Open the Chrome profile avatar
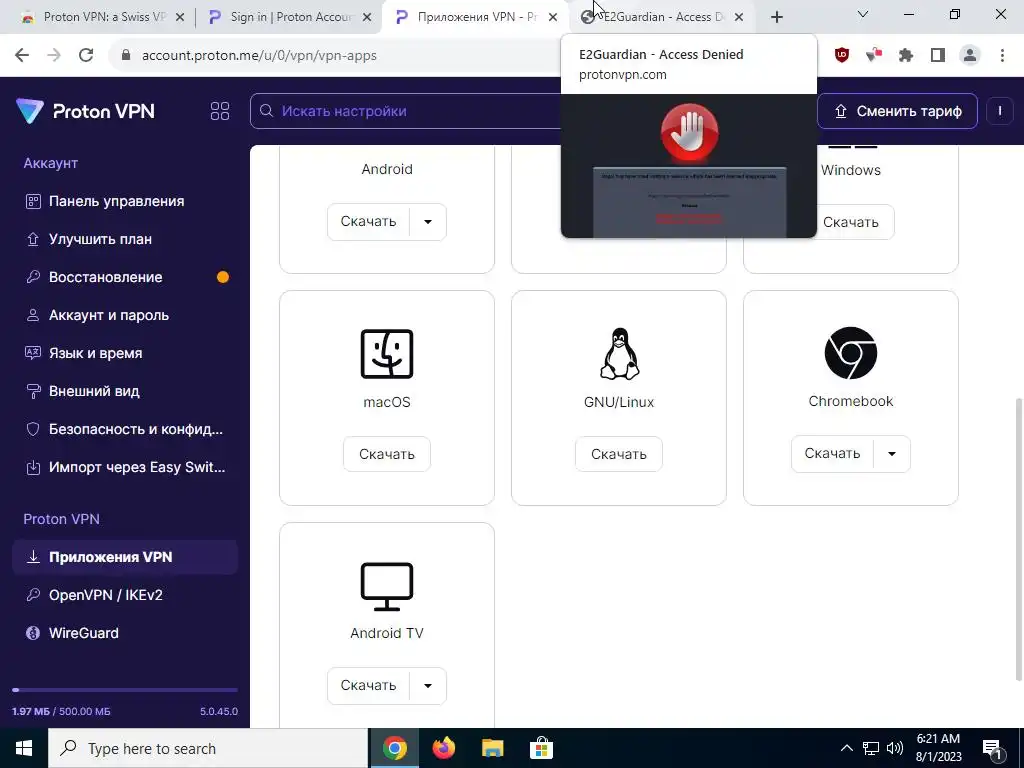 970,56
